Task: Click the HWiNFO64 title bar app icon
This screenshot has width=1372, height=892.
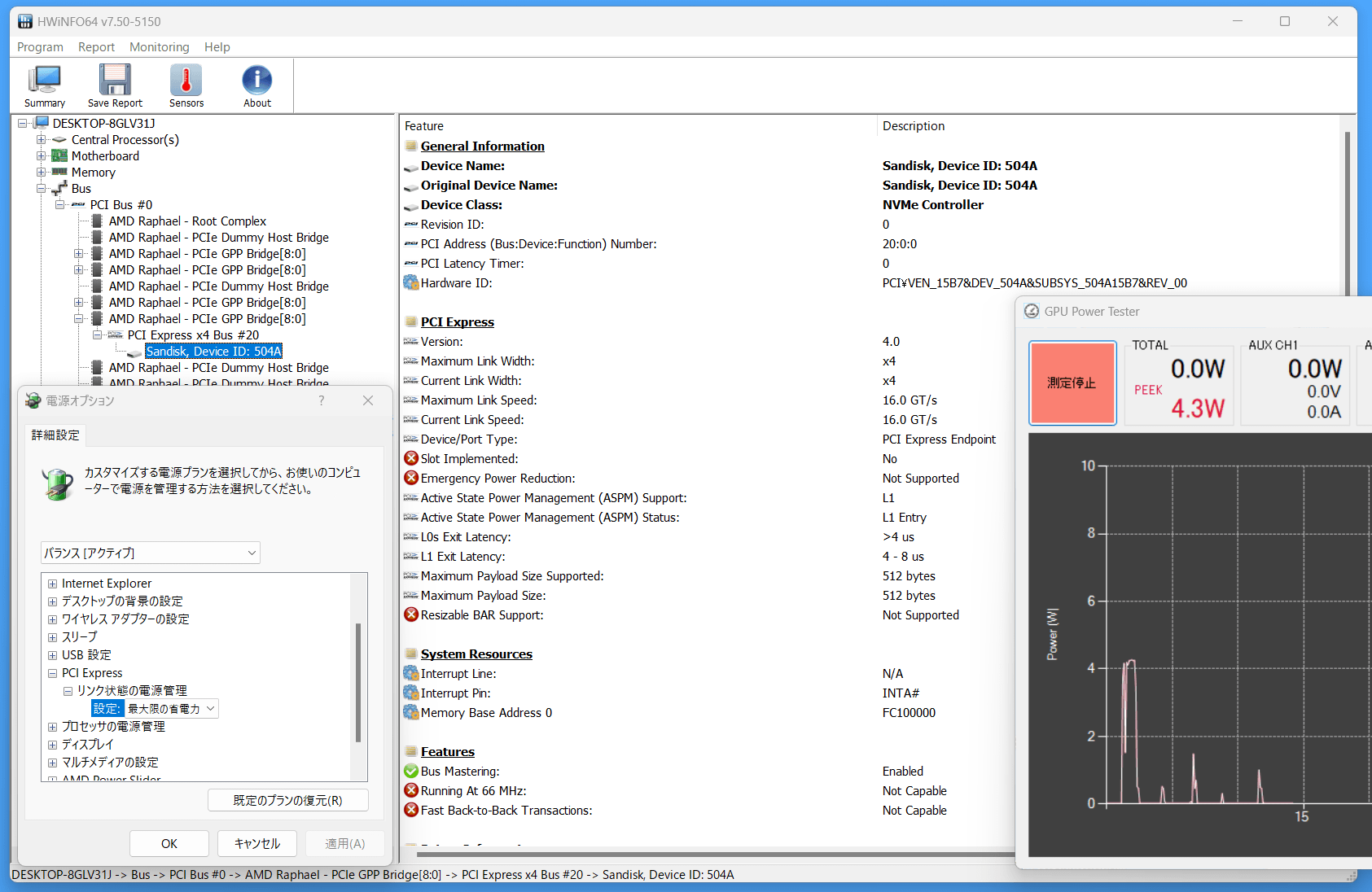Action: click(x=25, y=21)
